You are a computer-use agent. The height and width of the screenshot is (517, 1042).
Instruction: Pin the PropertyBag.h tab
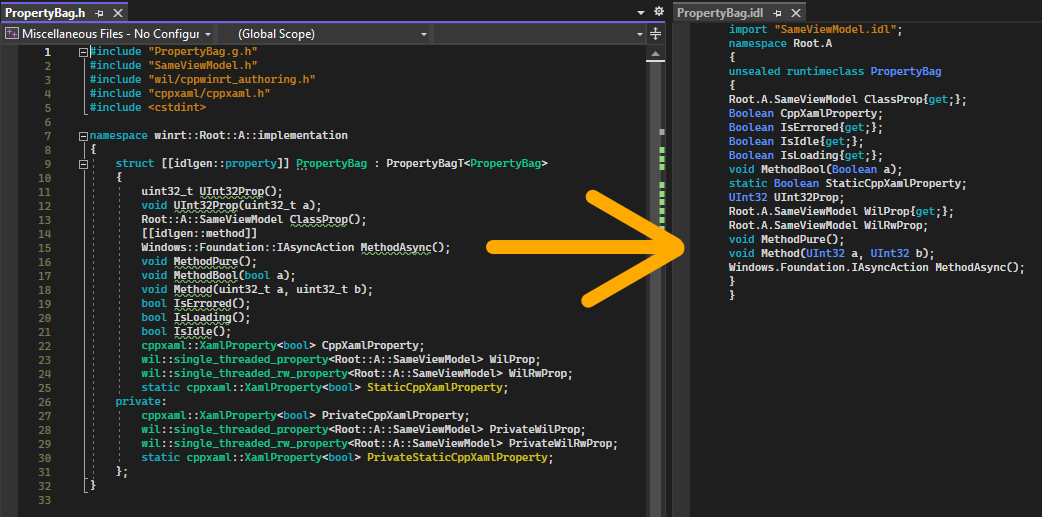[99, 12]
